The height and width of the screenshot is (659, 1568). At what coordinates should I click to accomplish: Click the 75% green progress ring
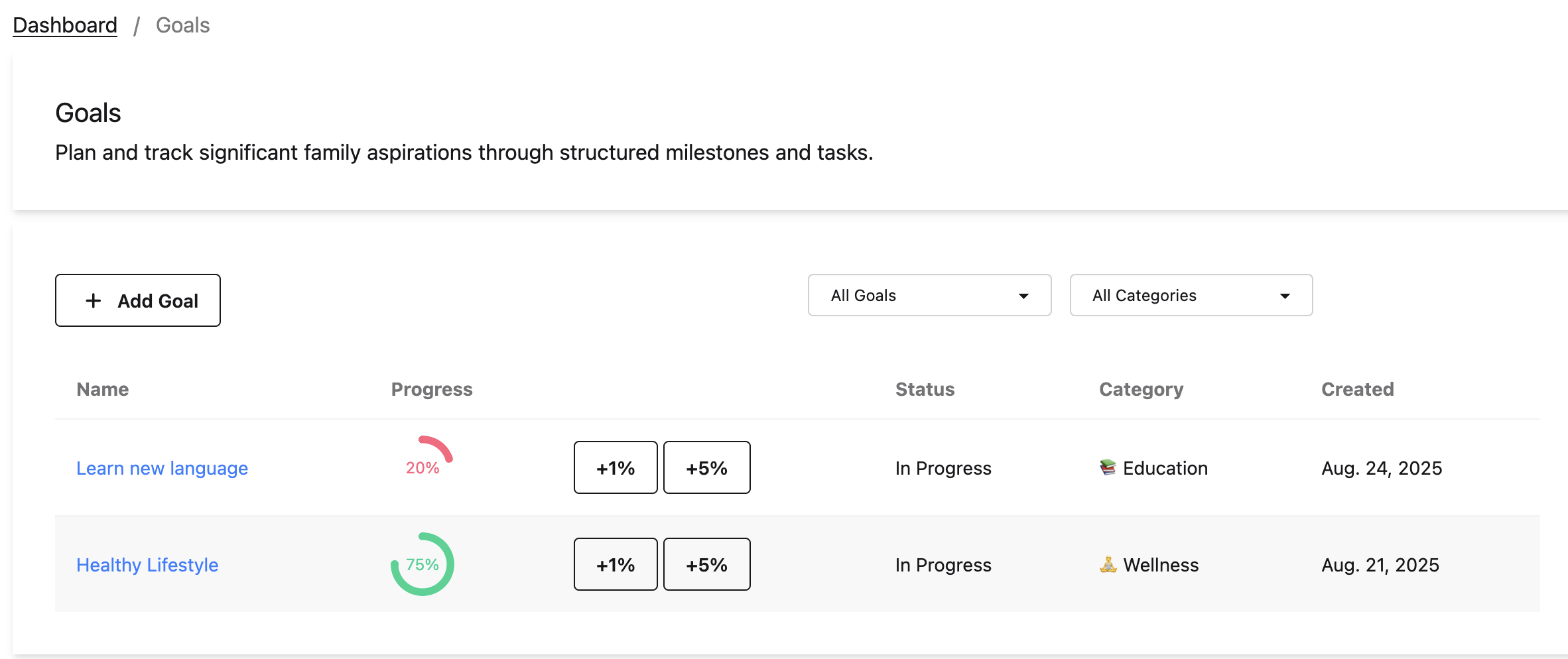[x=423, y=564]
